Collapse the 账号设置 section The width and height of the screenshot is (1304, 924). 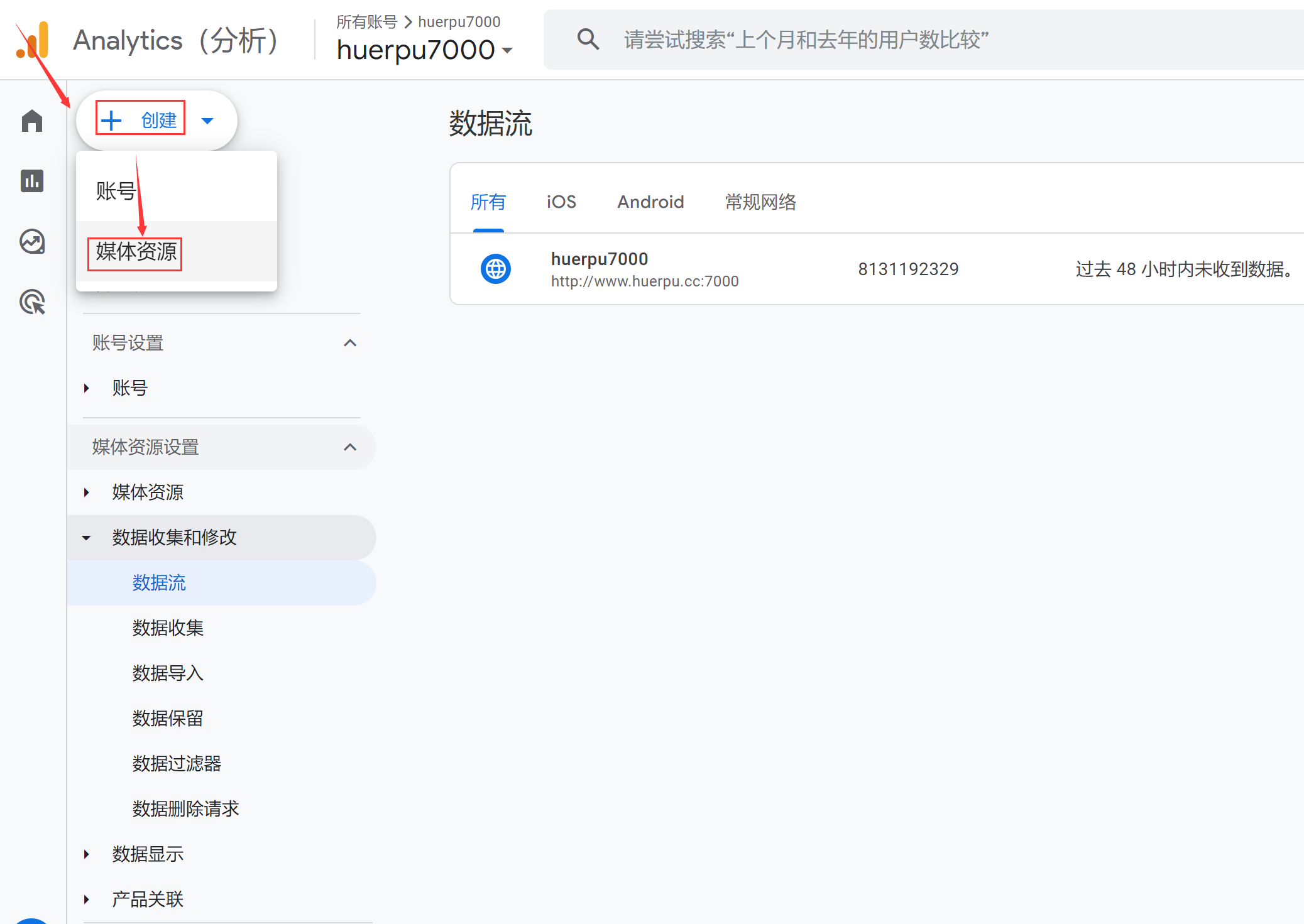tap(350, 343)
